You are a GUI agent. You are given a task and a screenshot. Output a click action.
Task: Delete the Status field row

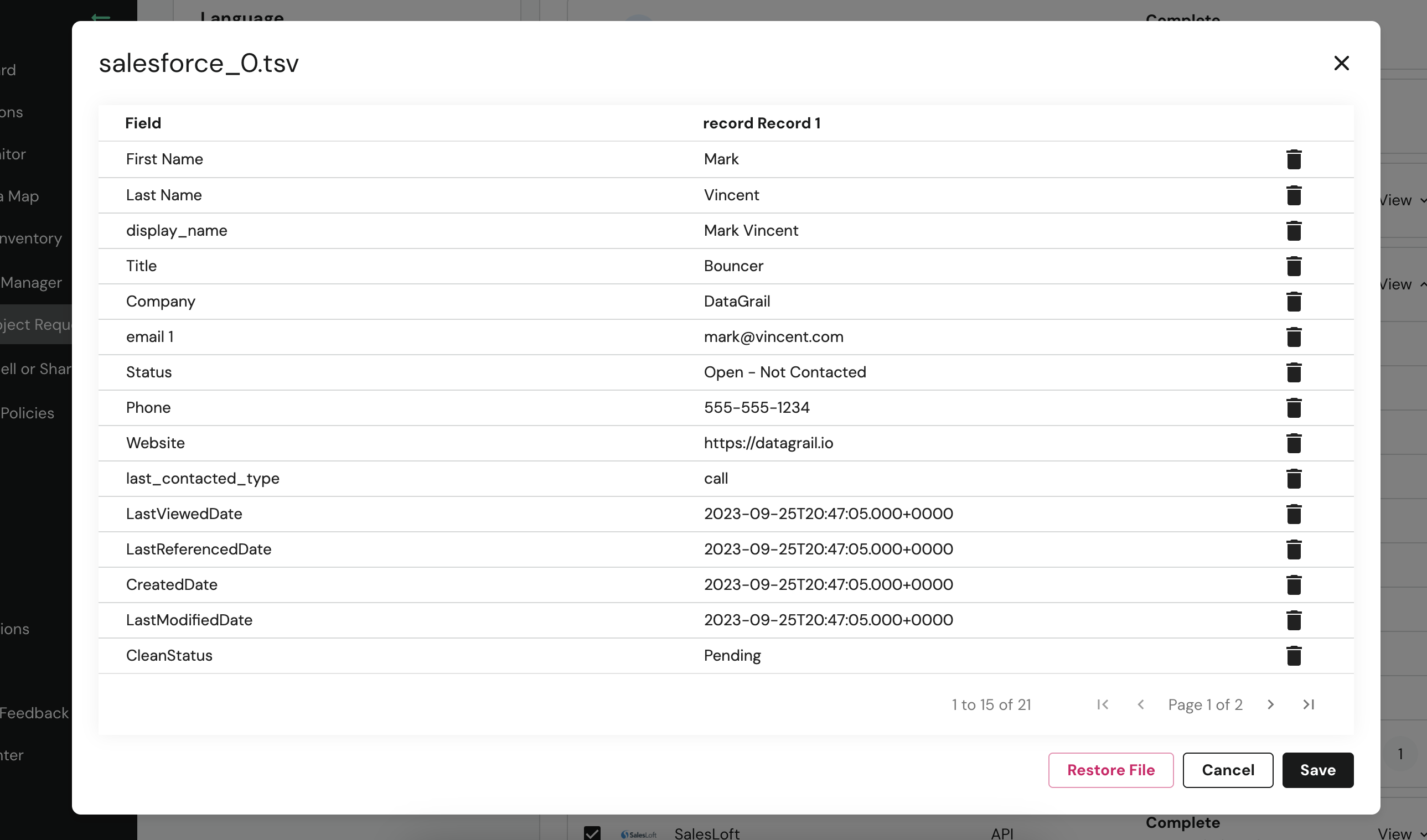coord(1294,372)
